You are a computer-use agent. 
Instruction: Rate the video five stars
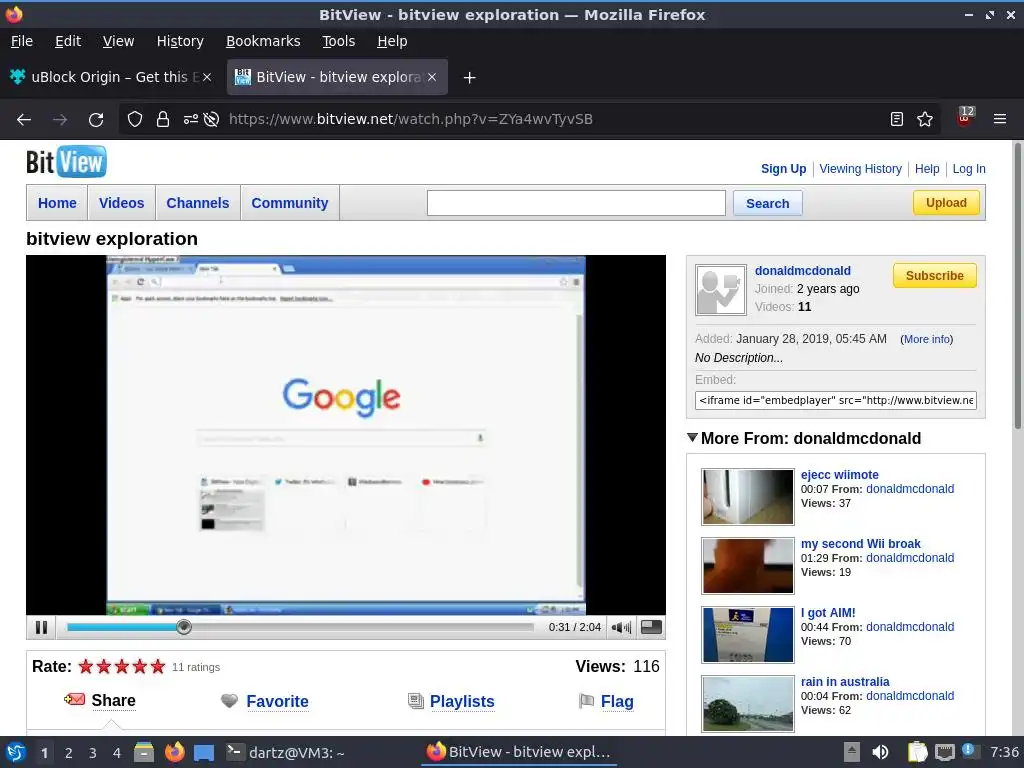point(158,666)
